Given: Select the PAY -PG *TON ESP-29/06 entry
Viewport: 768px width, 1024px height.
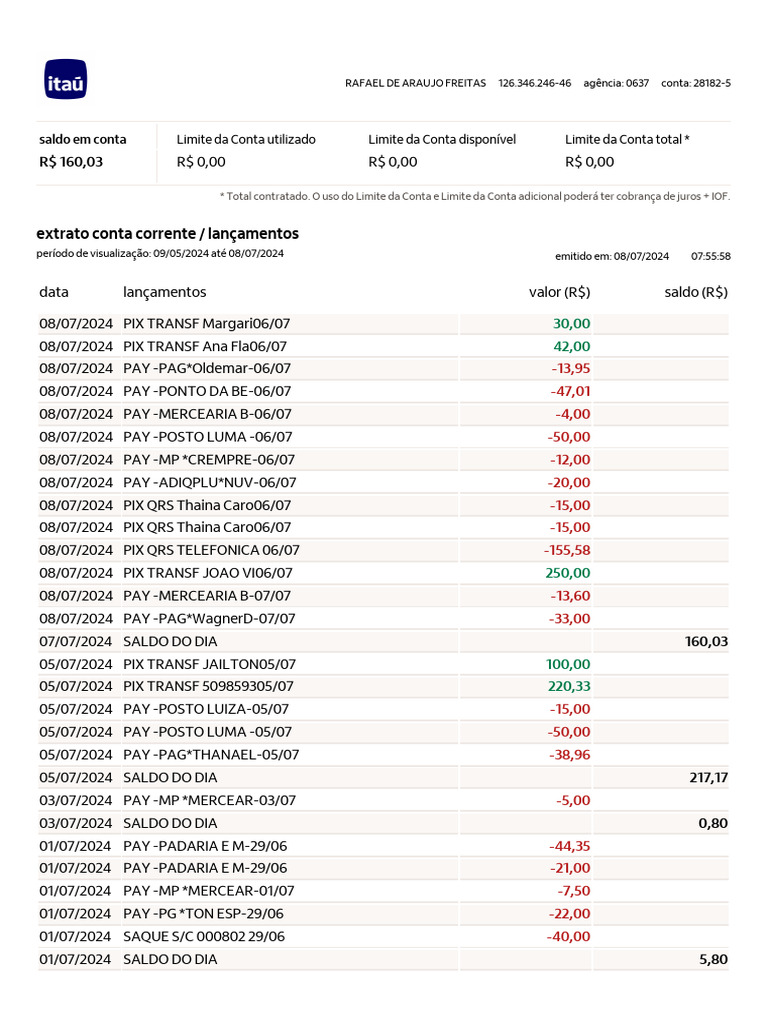Looking at the screenshot, I should point(203,913).
